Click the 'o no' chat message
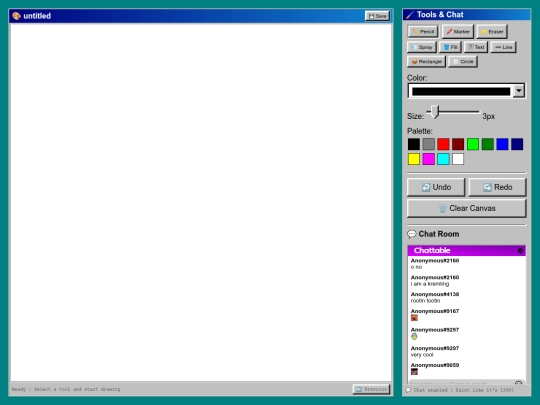540x405 pixels. [x=416, y=267]
